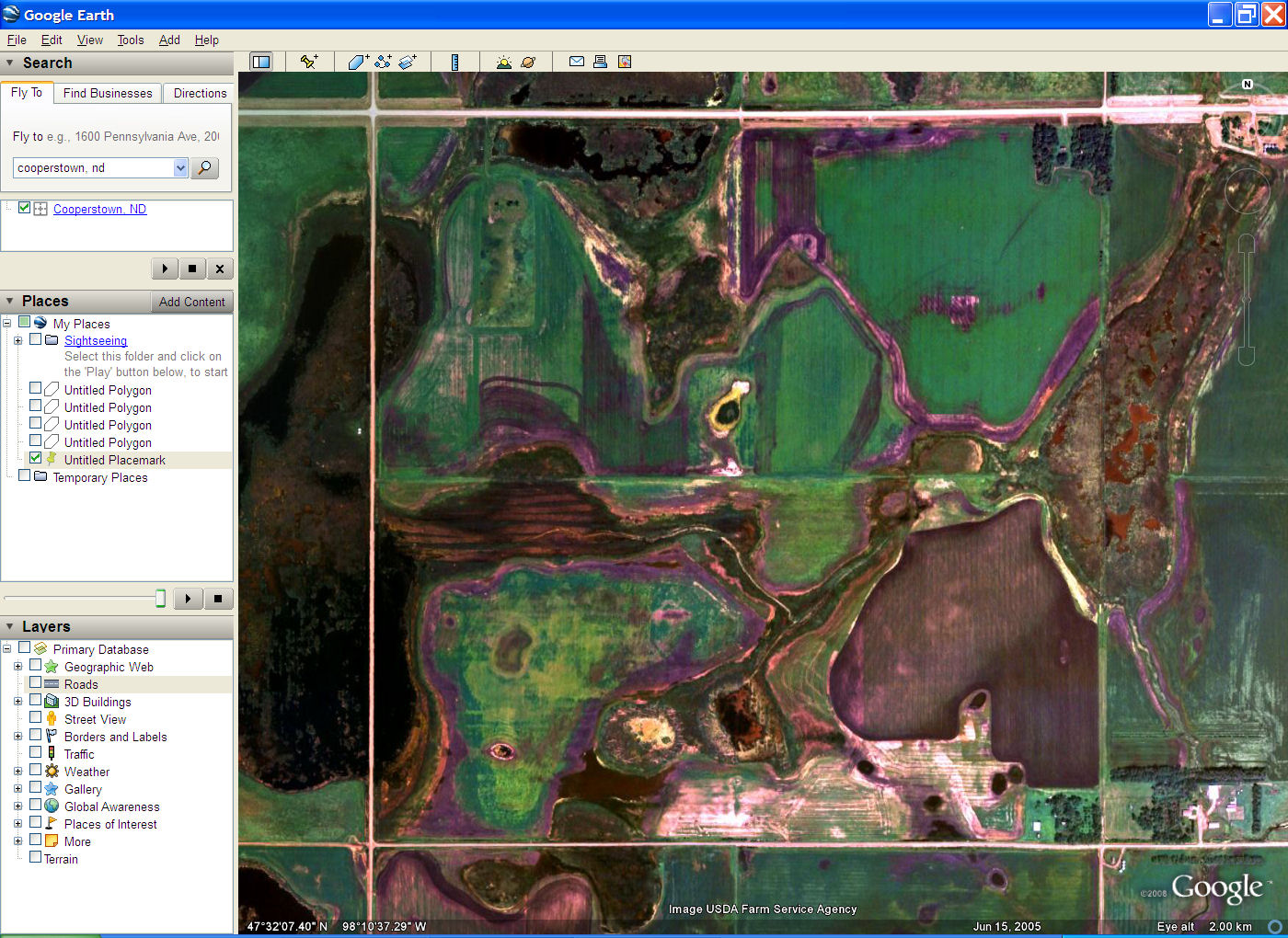Click the My Places globe icon
The height and width of the screenshot is (938, 1288).
40,323
